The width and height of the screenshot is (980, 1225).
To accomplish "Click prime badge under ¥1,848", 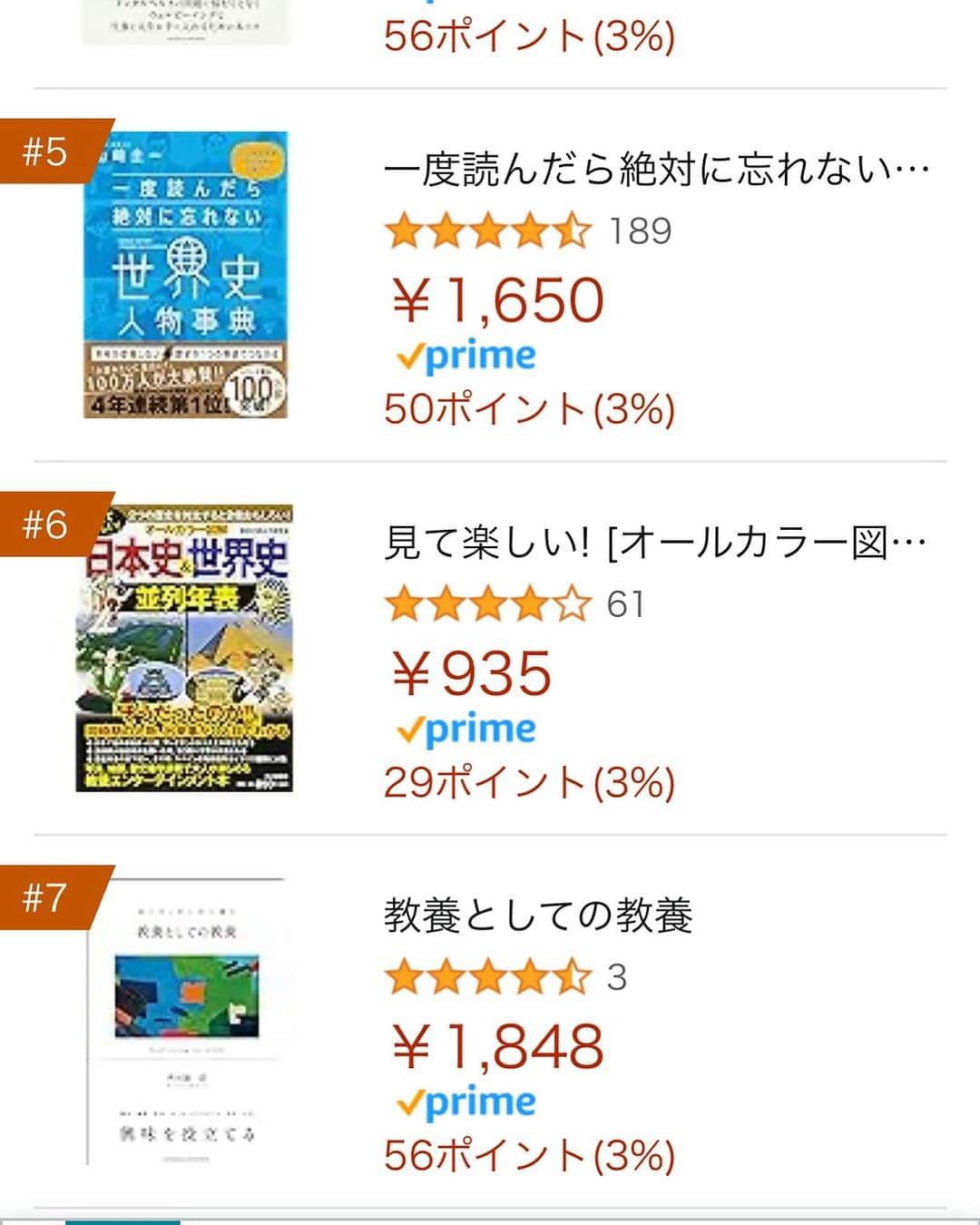I will click(x=466, y=1102).
